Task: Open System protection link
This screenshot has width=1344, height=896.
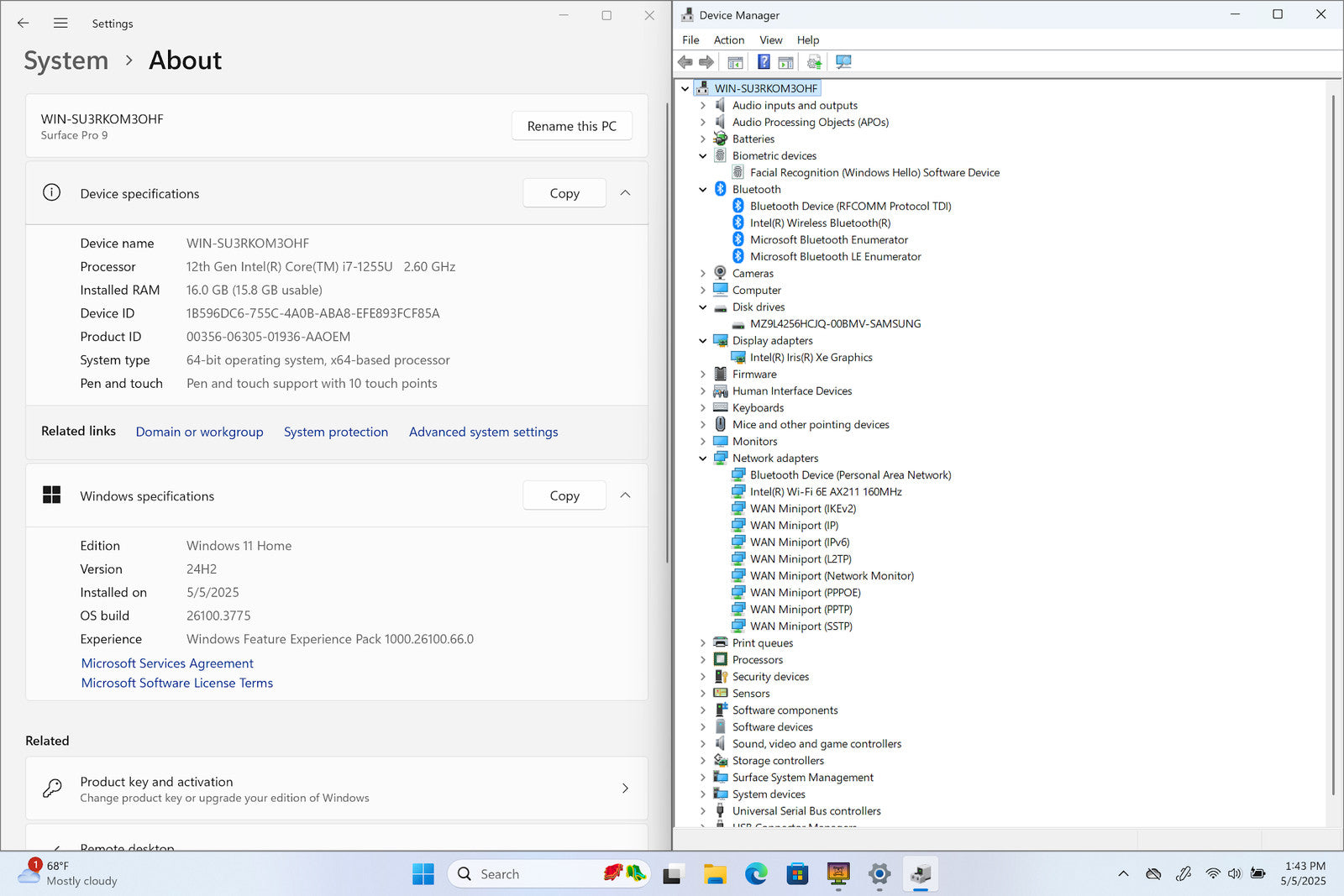Action: (336, 432)
